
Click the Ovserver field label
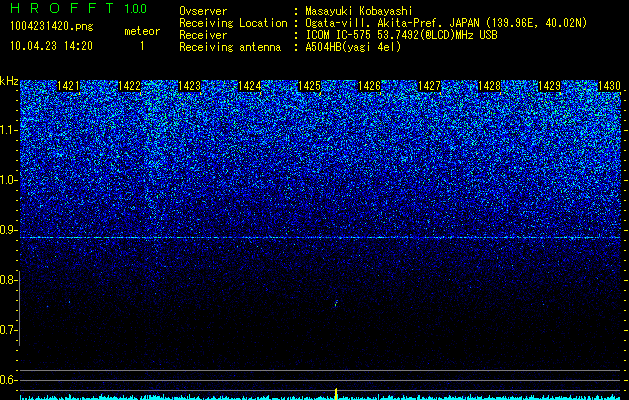pyautogui.click(x=203, y=11)
